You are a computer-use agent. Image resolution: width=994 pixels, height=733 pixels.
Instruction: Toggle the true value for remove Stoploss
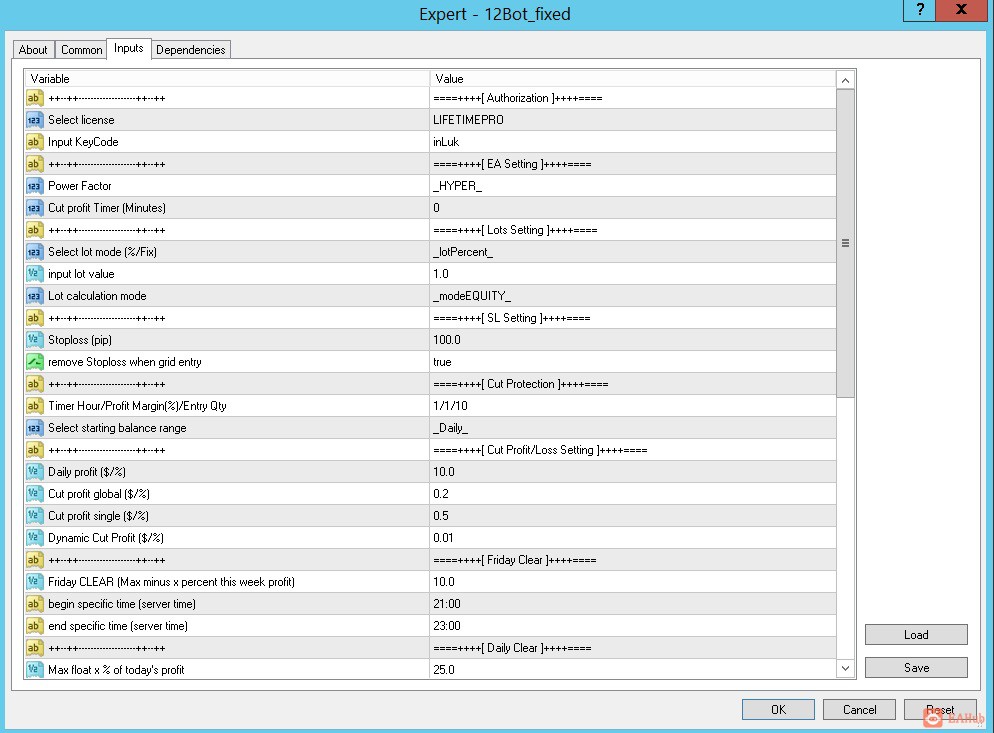tap(633, 362)
